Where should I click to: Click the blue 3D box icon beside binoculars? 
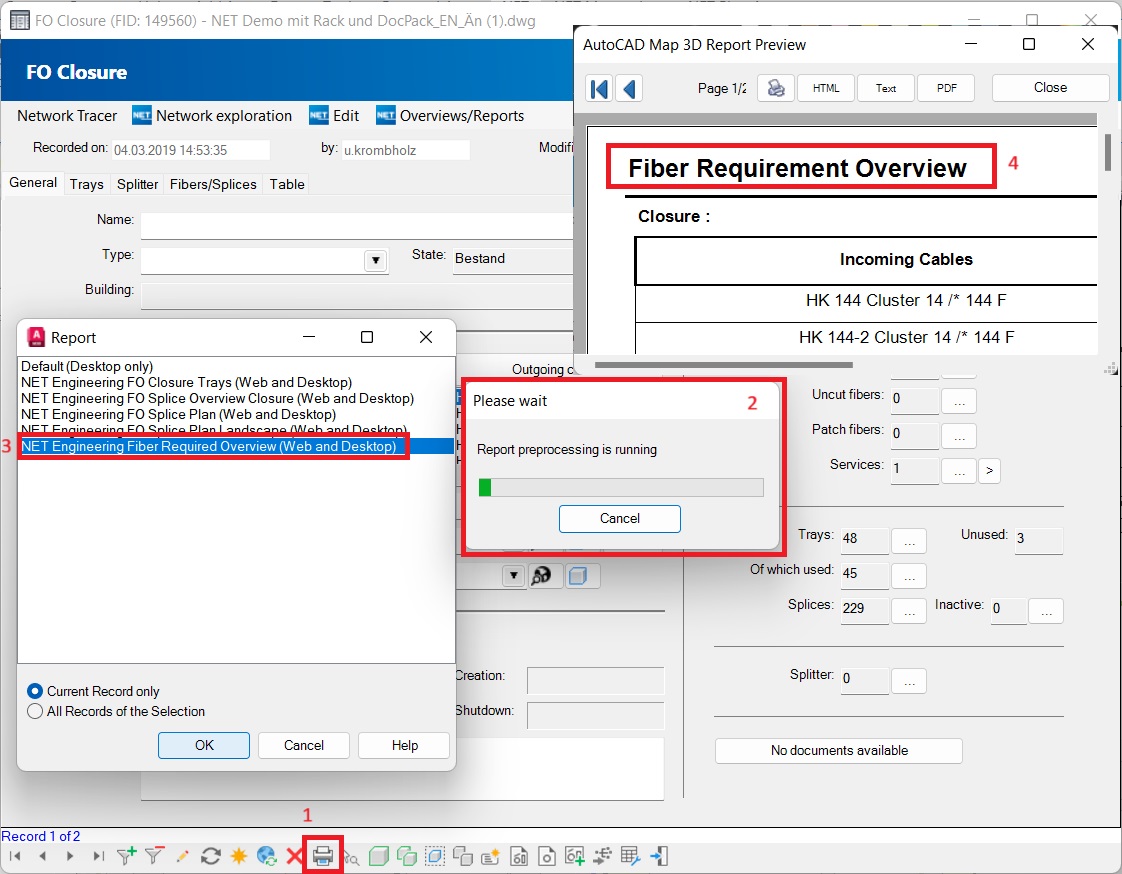[x=578, y=576]
